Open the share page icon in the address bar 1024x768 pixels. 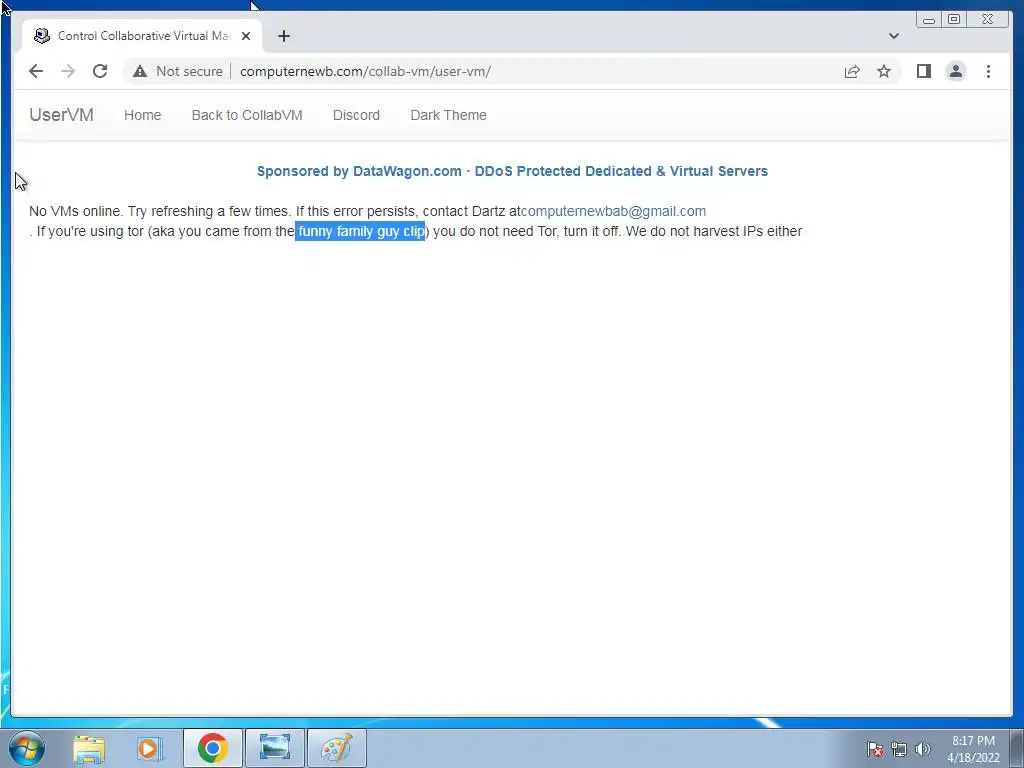point(852,71)
